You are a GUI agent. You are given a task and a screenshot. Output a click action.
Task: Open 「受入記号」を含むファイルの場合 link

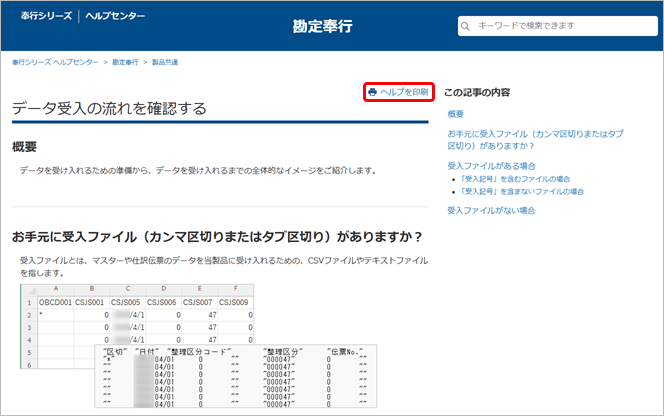click(515, 179)
